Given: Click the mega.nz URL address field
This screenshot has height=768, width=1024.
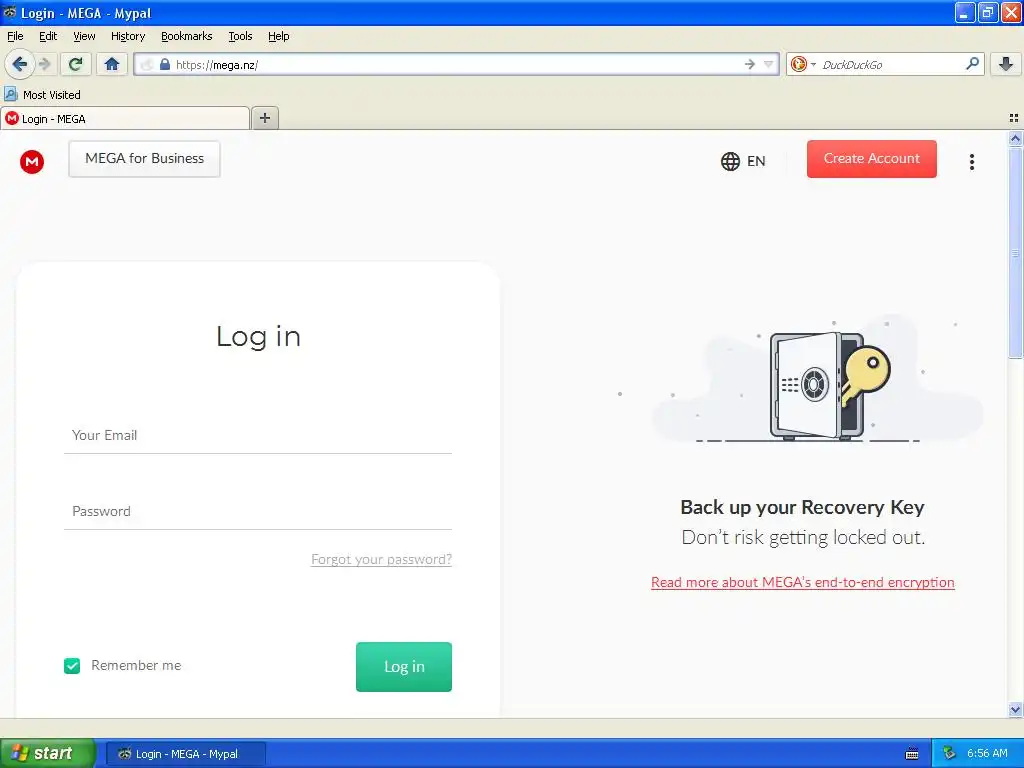Looking at the screenshot, I should 457,64.
